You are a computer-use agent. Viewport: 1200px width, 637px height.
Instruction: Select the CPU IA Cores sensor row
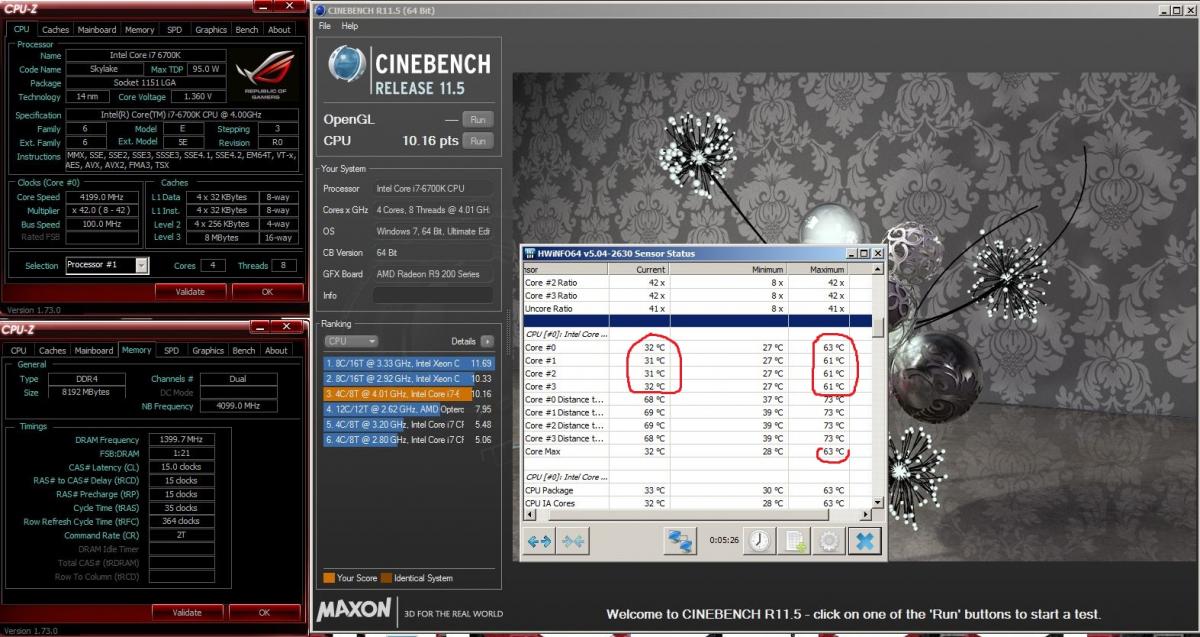[x=697, y=503]
